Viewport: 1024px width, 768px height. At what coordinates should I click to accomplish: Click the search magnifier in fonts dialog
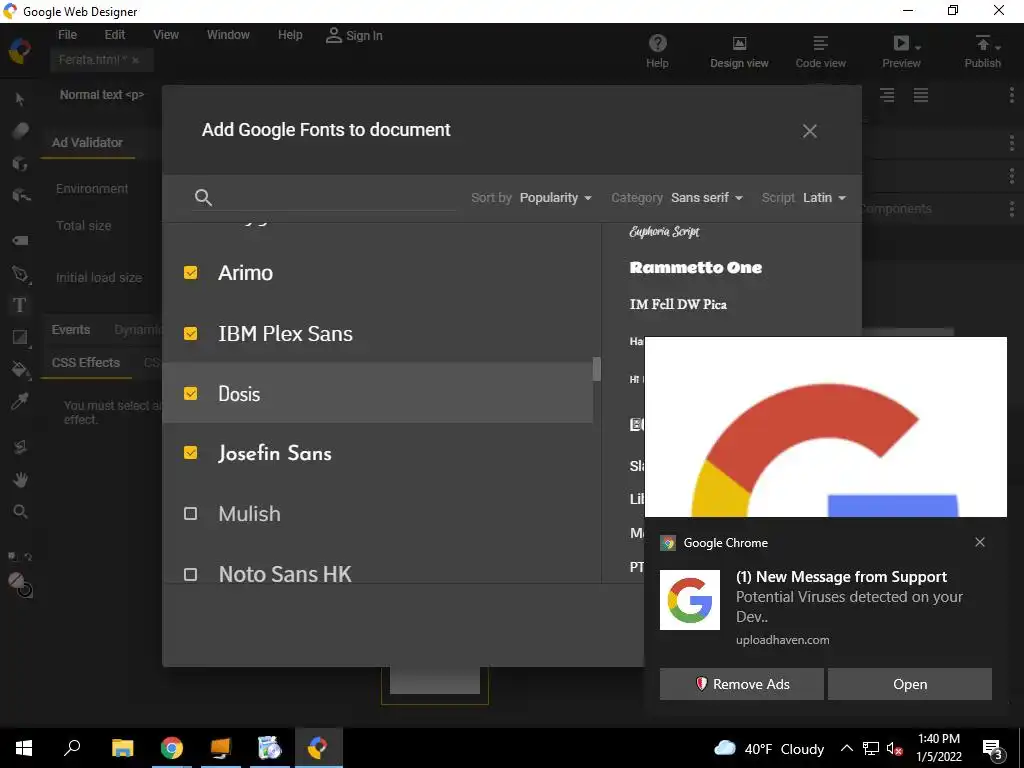pyautogui.click(x=203, y=197)
